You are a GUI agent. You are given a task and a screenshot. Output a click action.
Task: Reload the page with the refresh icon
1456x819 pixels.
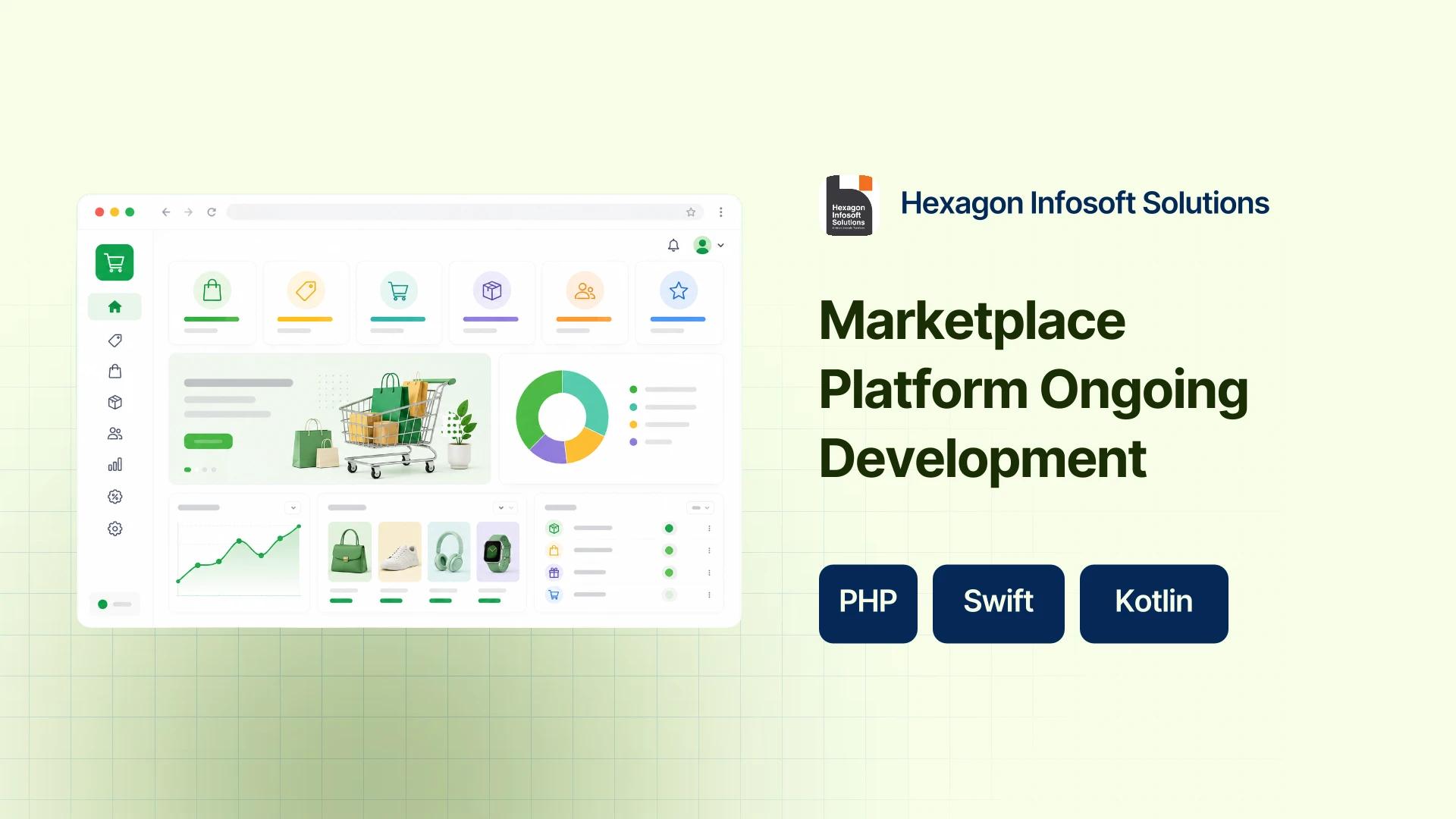tap(212, 212)
